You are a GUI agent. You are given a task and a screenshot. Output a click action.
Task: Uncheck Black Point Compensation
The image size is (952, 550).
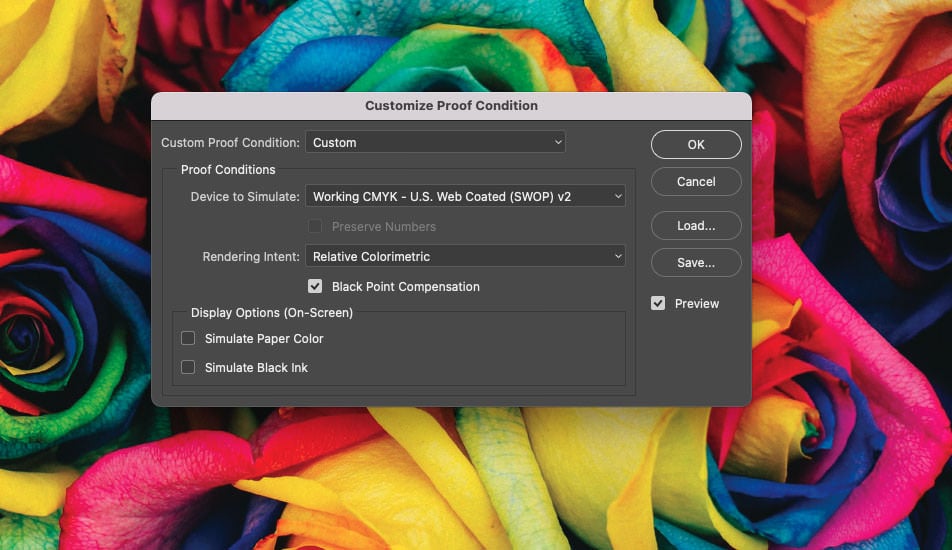(x=315, y=287)
